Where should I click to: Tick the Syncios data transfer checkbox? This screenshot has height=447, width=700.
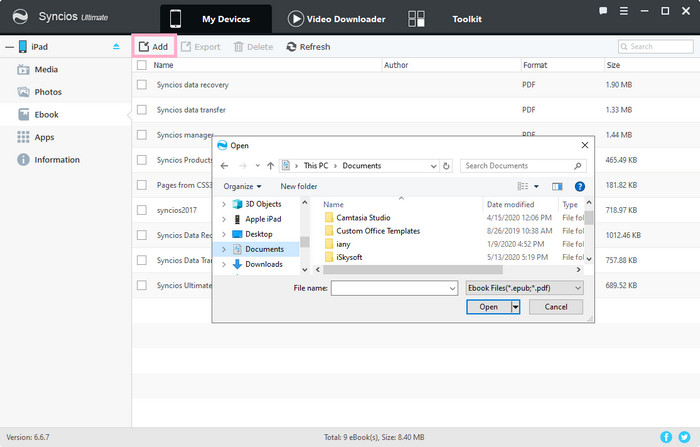142,110
